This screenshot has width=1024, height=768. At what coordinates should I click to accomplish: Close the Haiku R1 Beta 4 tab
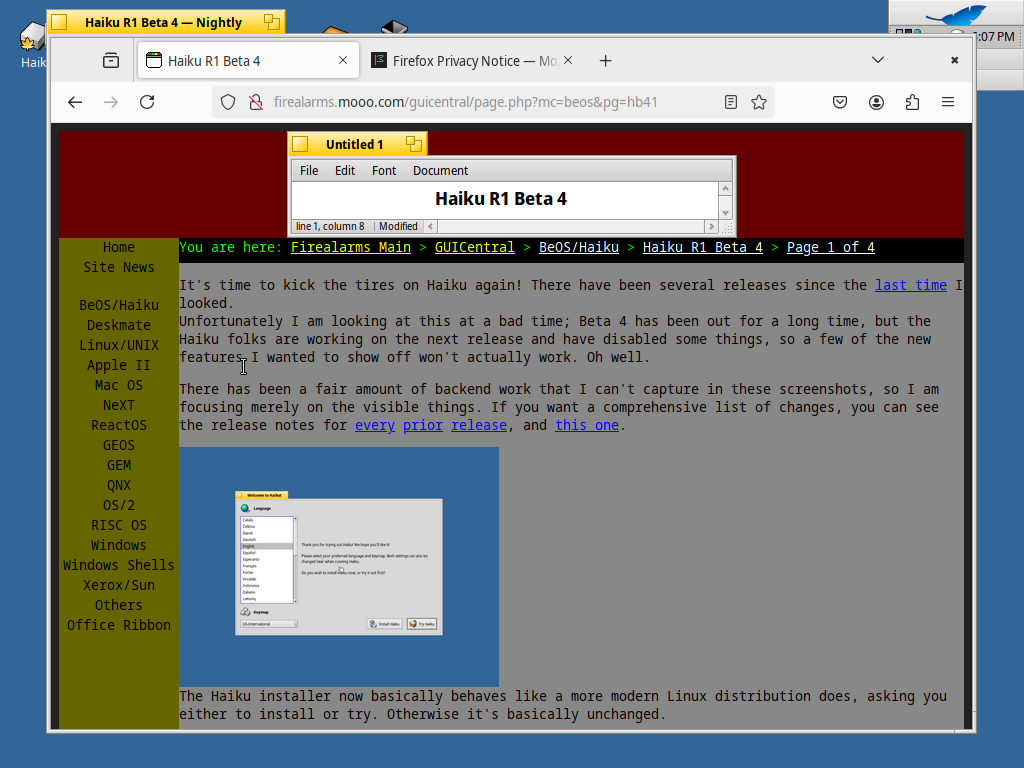point(343,60)
